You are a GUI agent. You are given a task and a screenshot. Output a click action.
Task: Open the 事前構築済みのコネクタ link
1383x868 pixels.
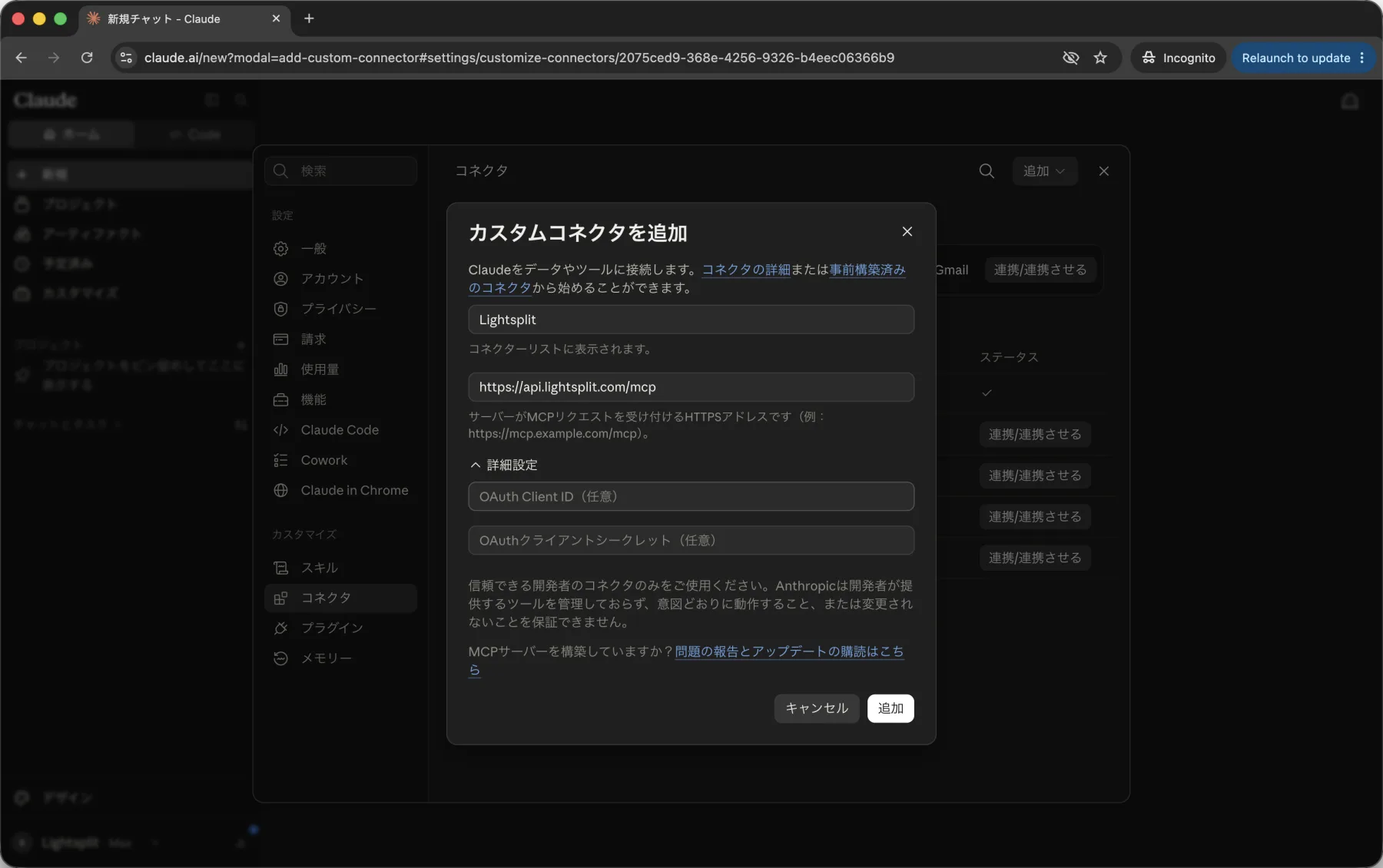867,270
